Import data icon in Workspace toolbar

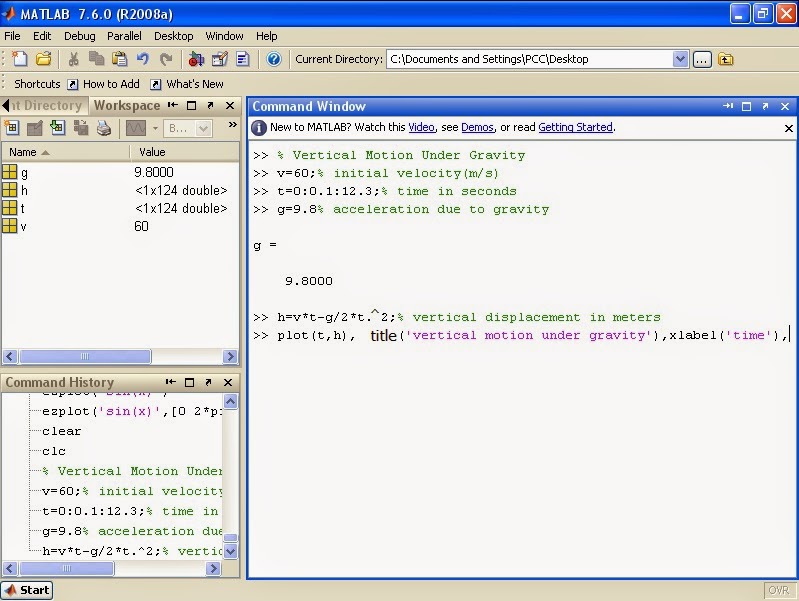58,127
